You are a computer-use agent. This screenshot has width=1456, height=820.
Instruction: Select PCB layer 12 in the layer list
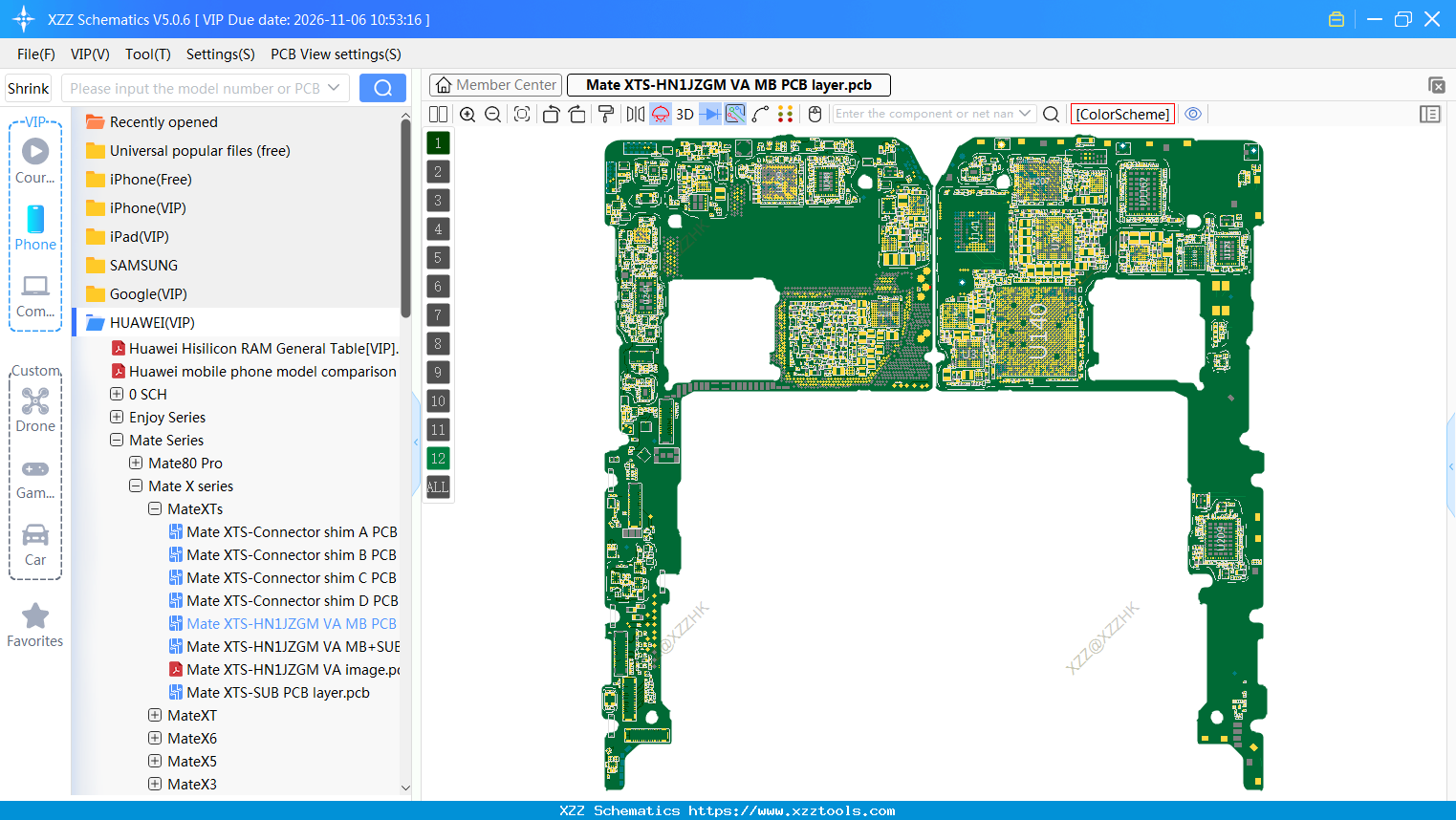[437, 458]
